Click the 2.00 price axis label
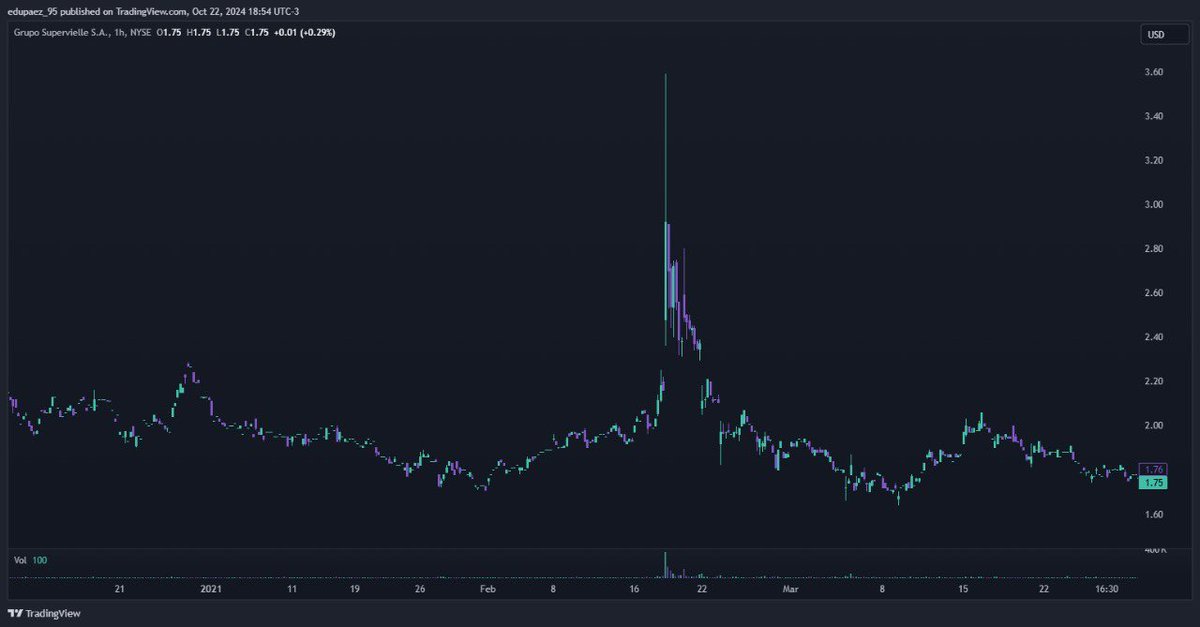 pos(1154,425)
